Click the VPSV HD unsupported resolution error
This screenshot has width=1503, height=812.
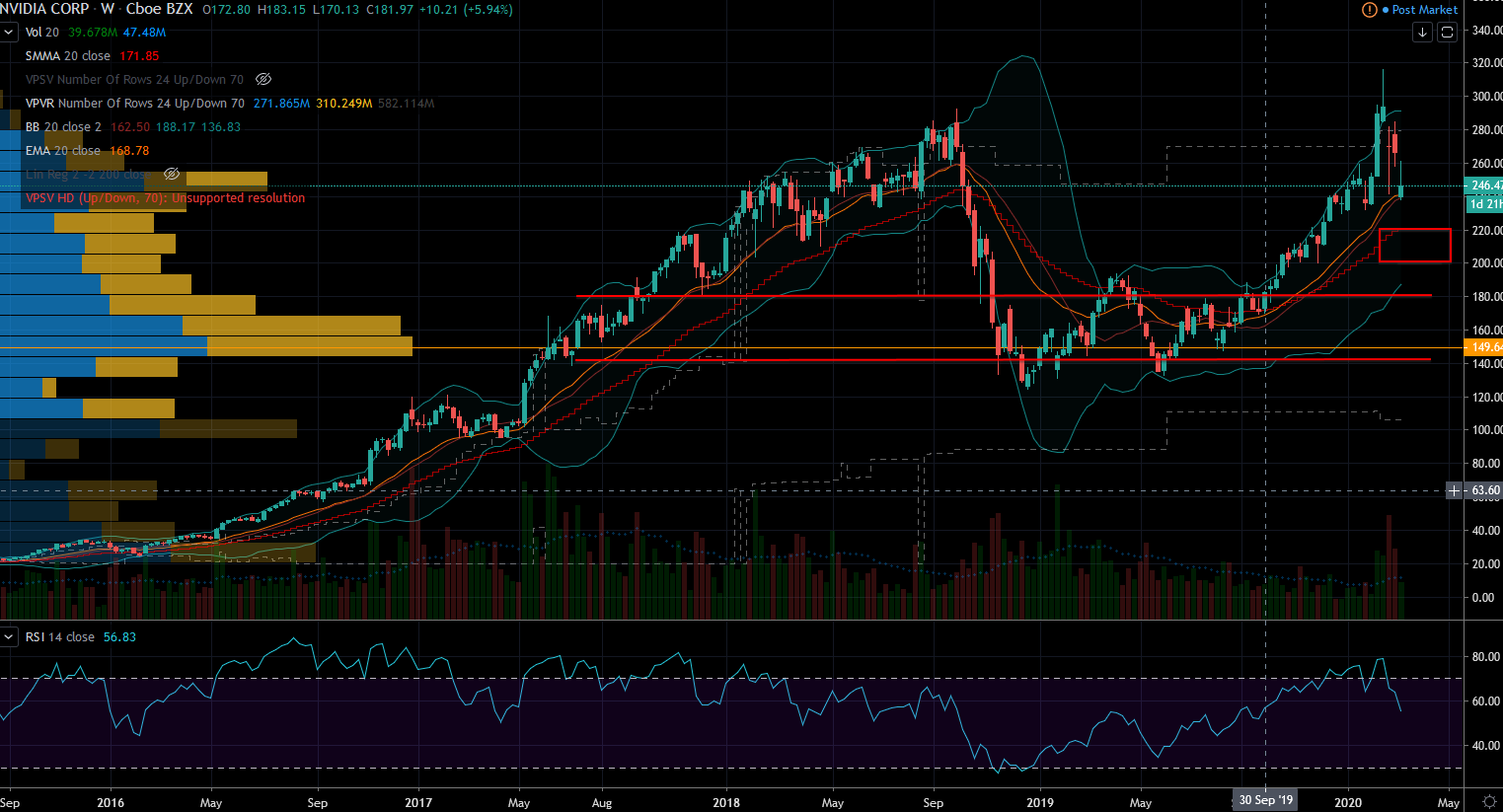point(166,198)
